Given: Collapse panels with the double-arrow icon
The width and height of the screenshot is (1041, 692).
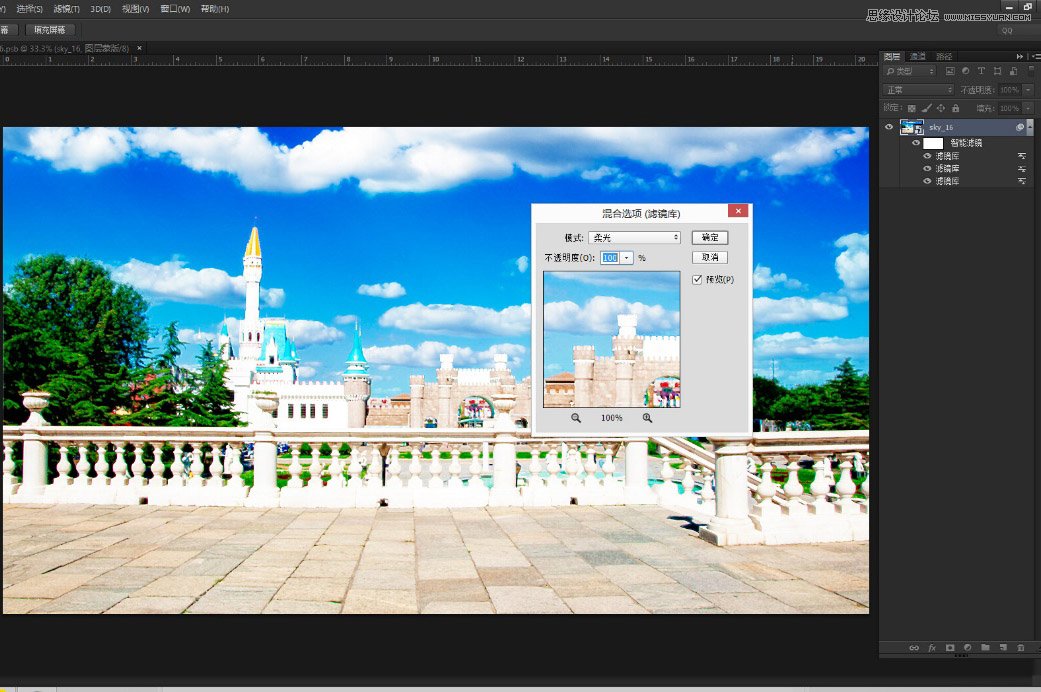Looking at the screenshot, I should coord(1020,56).
